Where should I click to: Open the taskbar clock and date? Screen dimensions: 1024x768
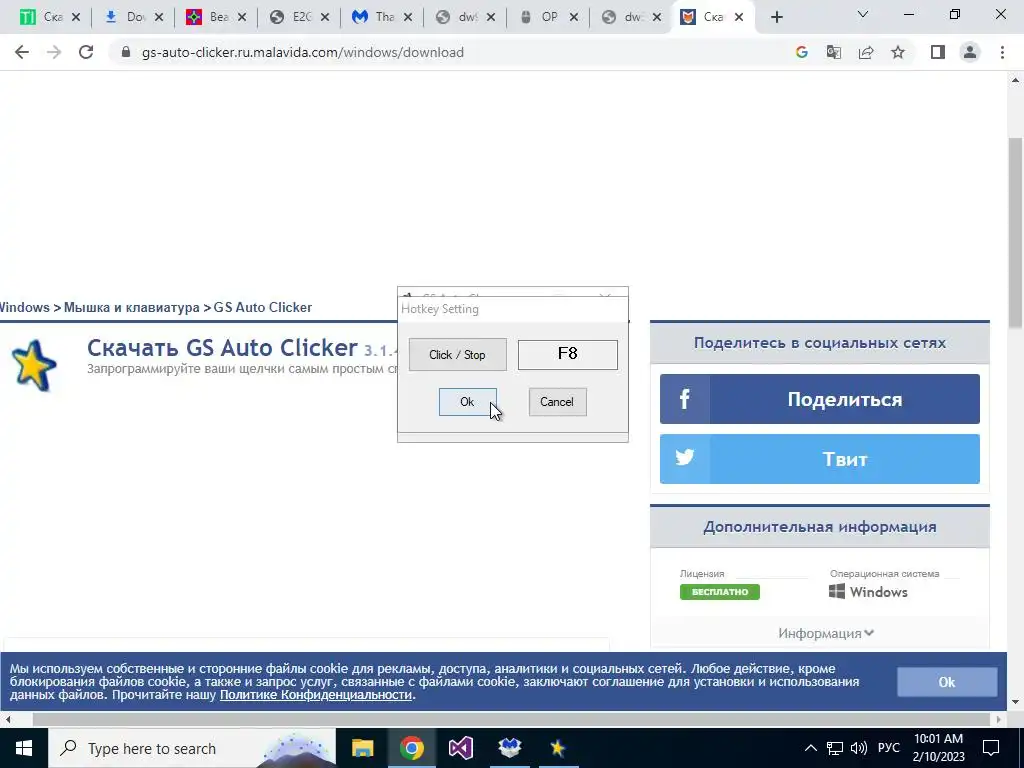point(938,748)
